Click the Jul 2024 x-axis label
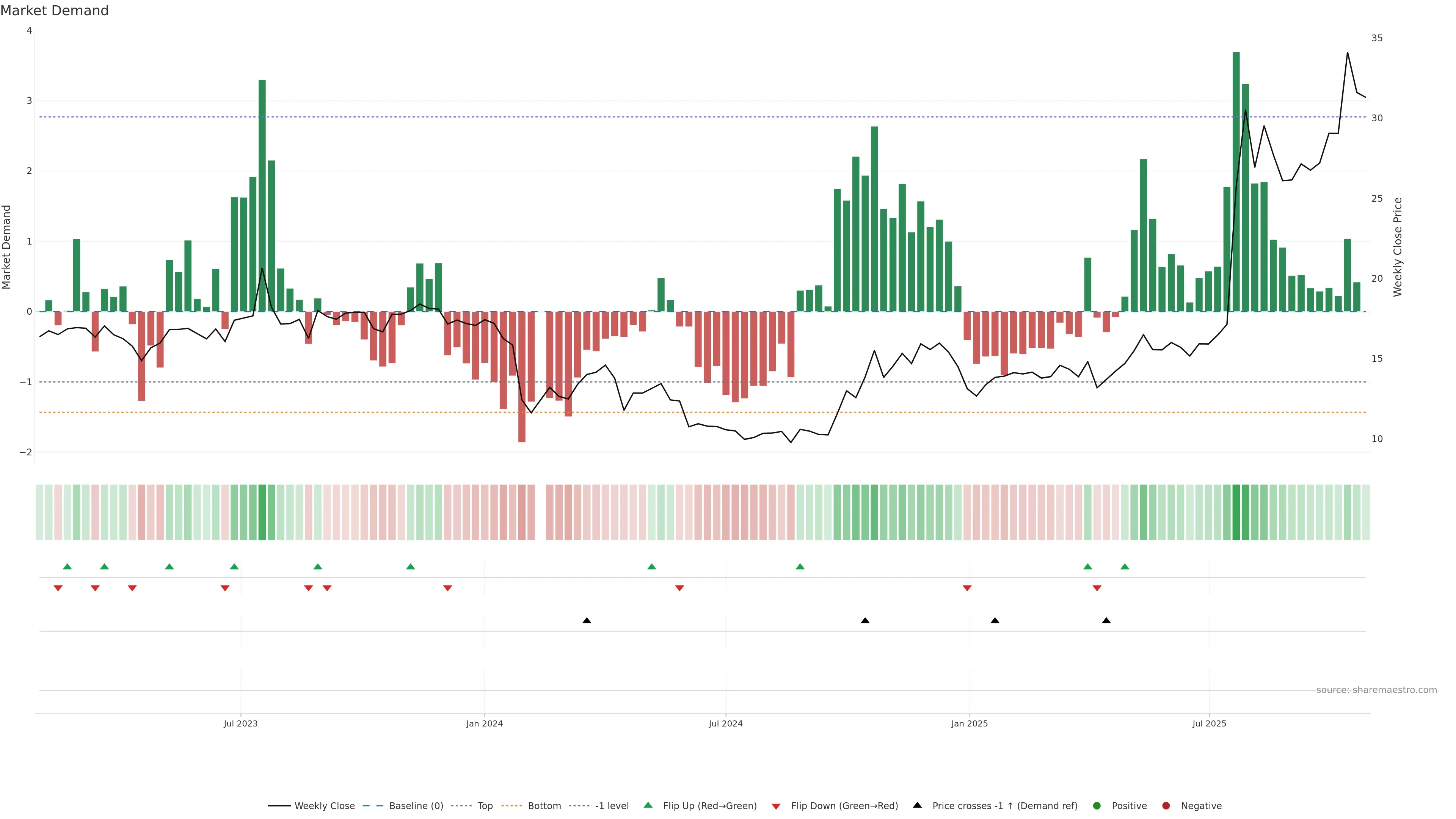Viewport: 1456px width, 819px height. click(x=726, y=723)
